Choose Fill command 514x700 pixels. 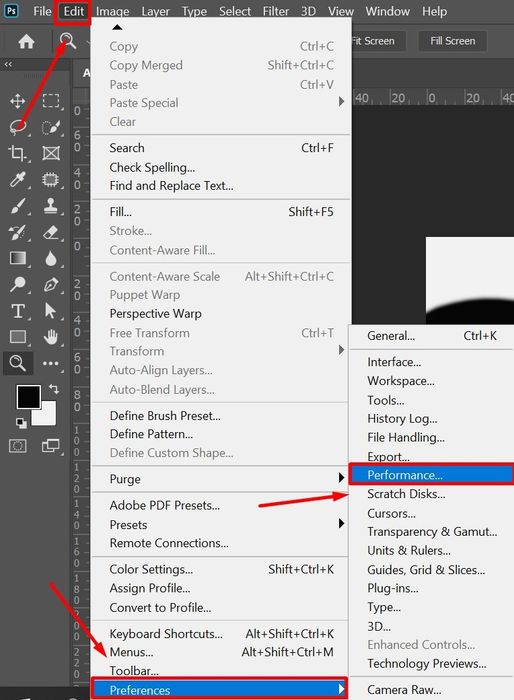click(x=221, y=212)
